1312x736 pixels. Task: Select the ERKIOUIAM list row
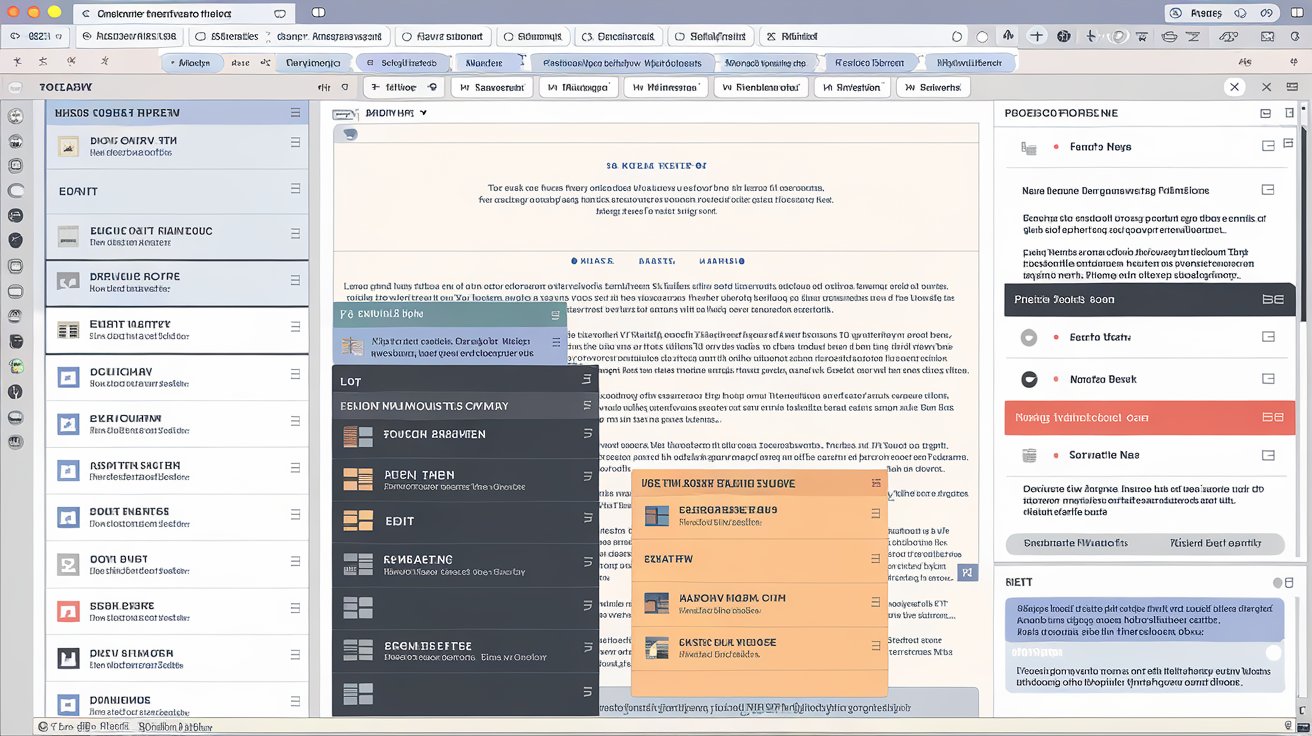[x=177, y=423]
